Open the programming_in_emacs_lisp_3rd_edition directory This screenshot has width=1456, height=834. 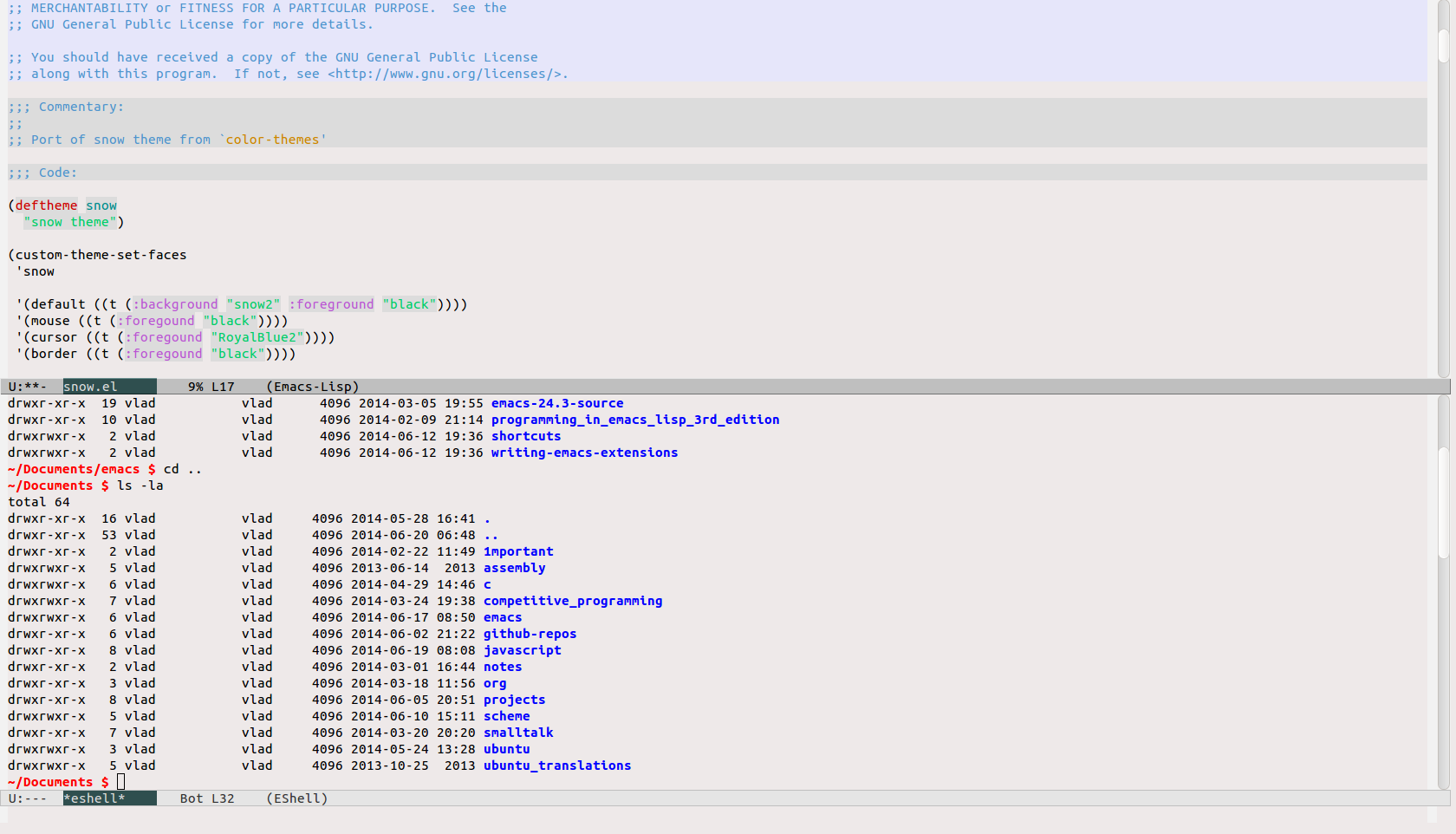pyautogui.click(x=635, y=420)
